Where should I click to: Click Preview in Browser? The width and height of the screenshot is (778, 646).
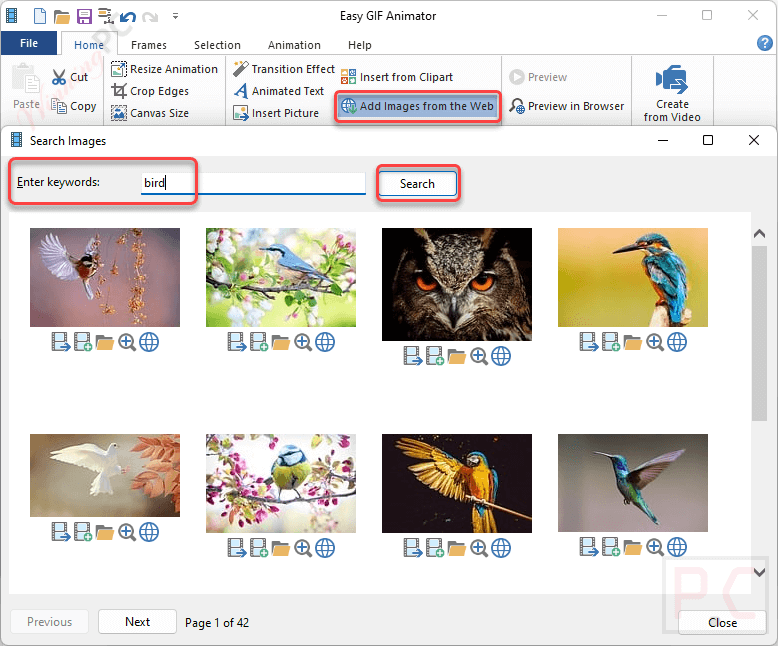coord(567,106)
